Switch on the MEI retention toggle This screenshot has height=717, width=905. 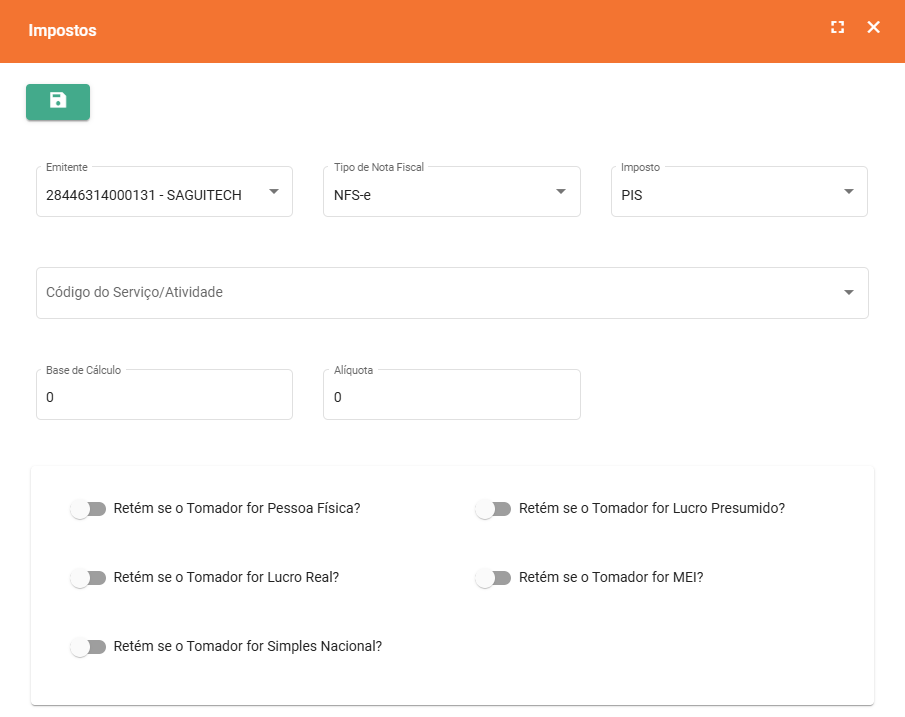click(x=493, y=578)
